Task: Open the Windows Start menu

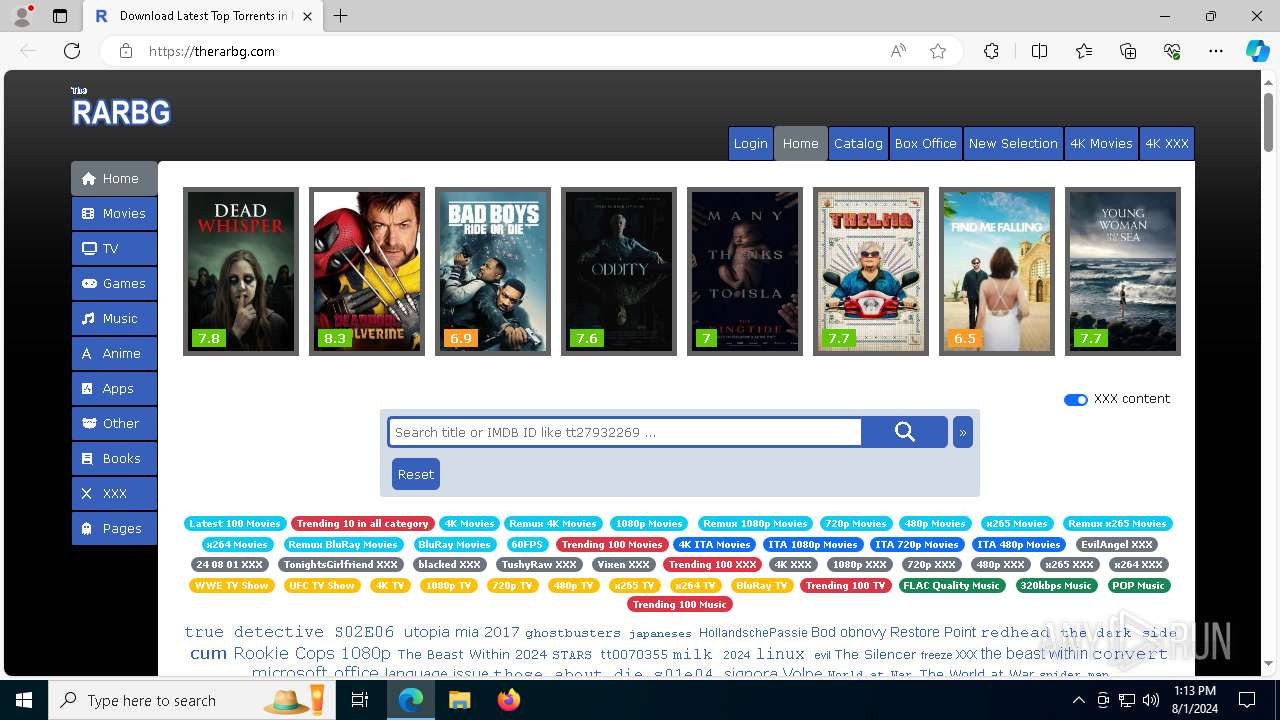Action: (24, 700)
